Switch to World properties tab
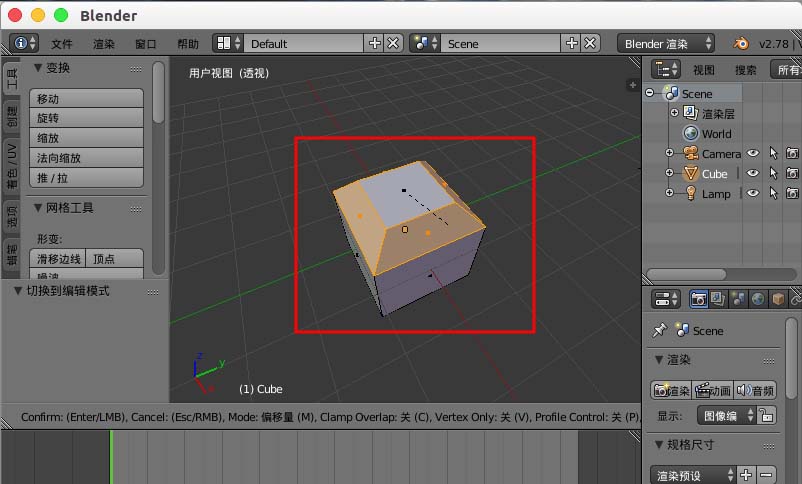Image resolution: width=802 pixels, height=484 pixels. tap(758, 299)
